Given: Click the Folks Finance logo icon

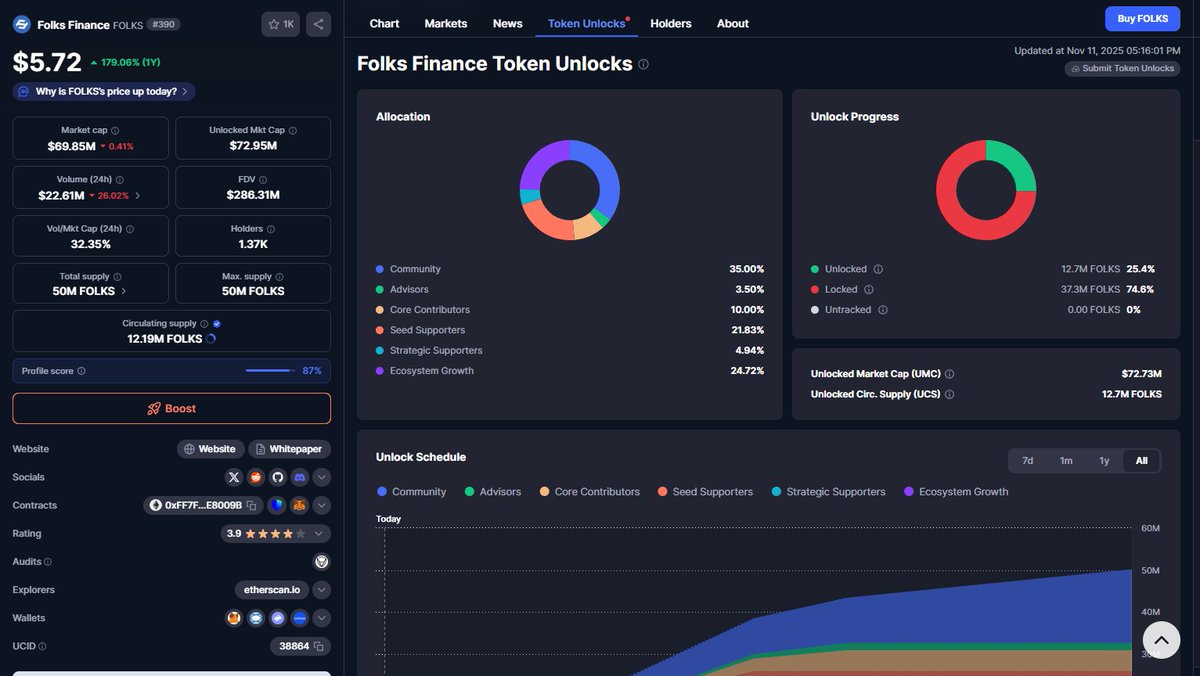Looking at the screenshot, I should pyautogui.click(x=21, y=24).
